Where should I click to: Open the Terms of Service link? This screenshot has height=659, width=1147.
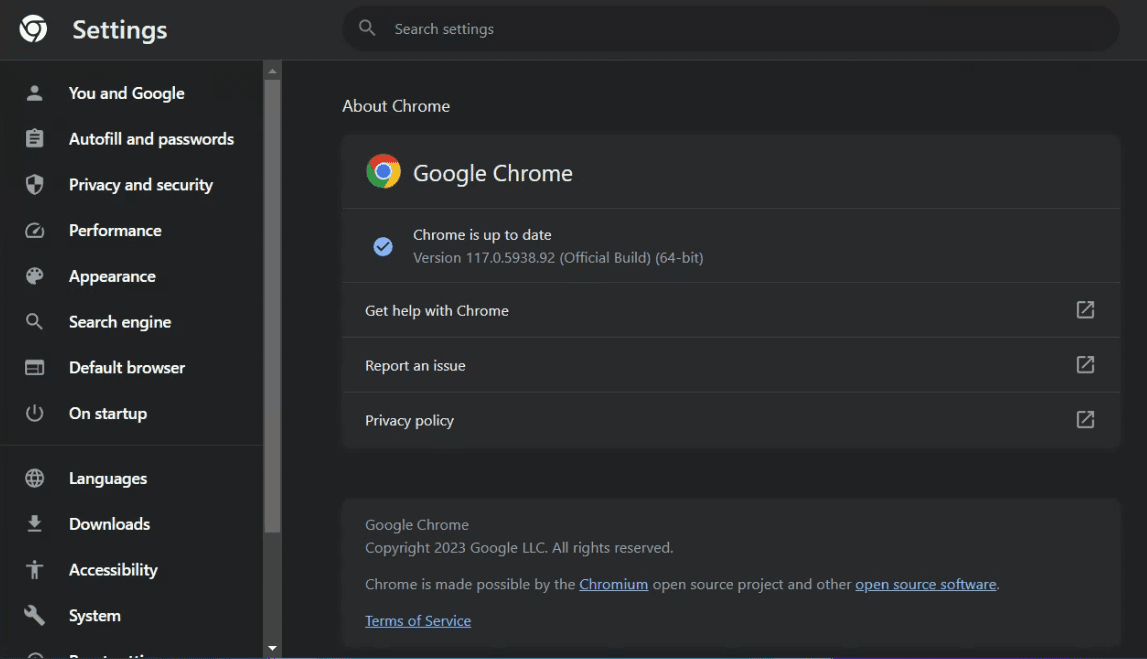(418, 621)
